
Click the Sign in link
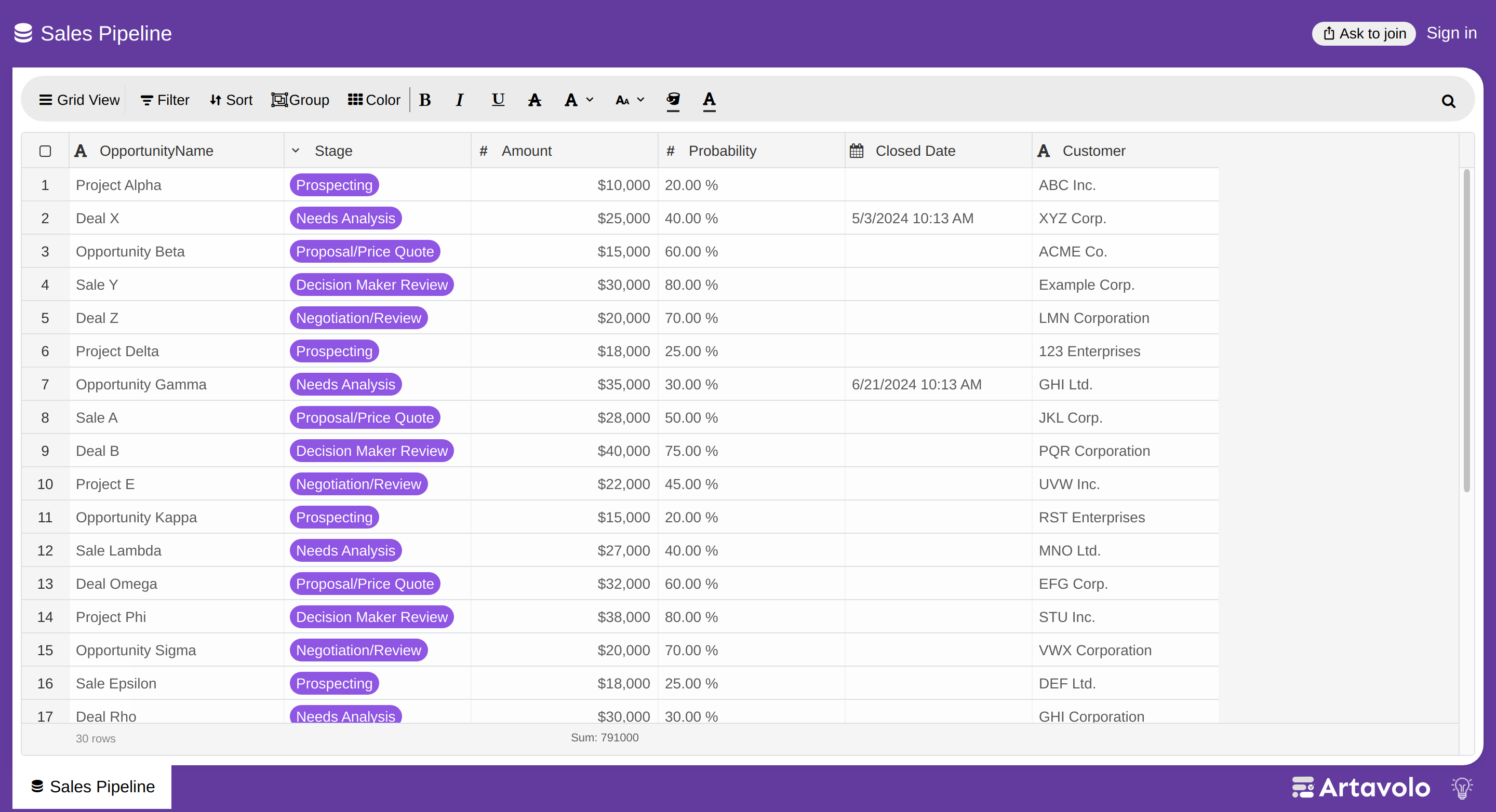tap(1451, 33)
